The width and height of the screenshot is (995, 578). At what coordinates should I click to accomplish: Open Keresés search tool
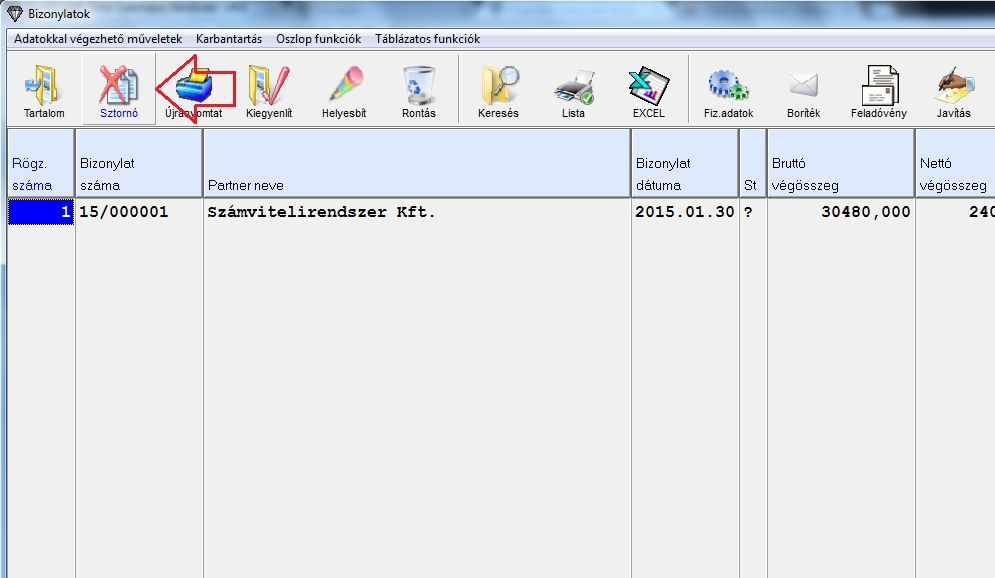point(498,89)
